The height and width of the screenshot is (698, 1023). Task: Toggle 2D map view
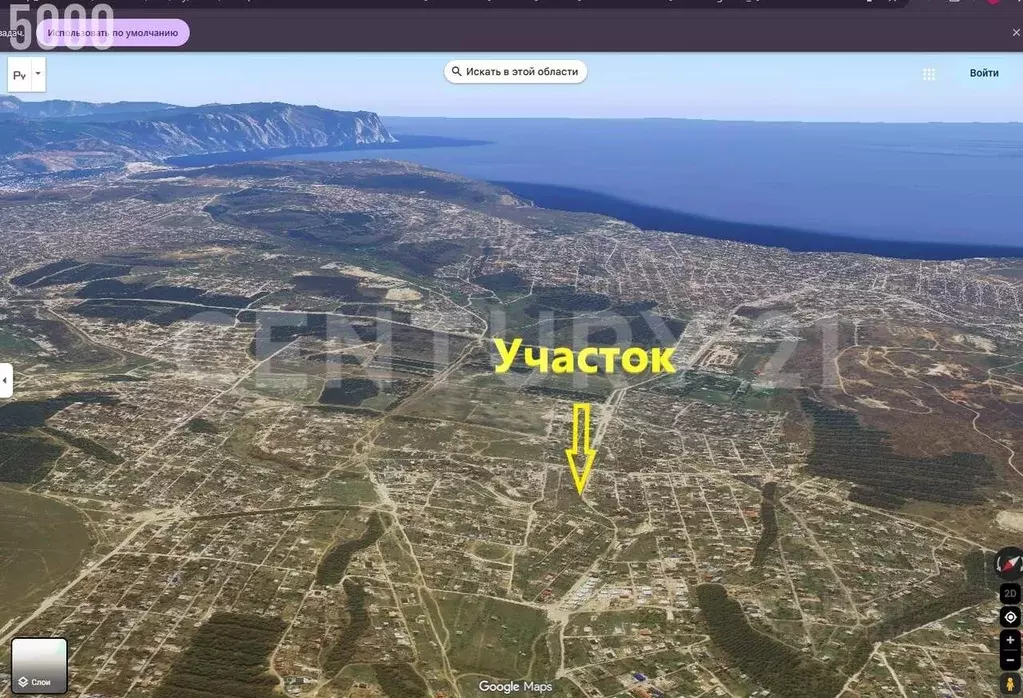click(x=1008, y=591)
